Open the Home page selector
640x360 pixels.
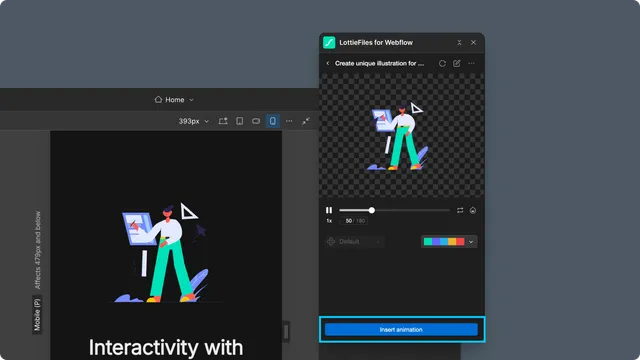coord(174,100)
